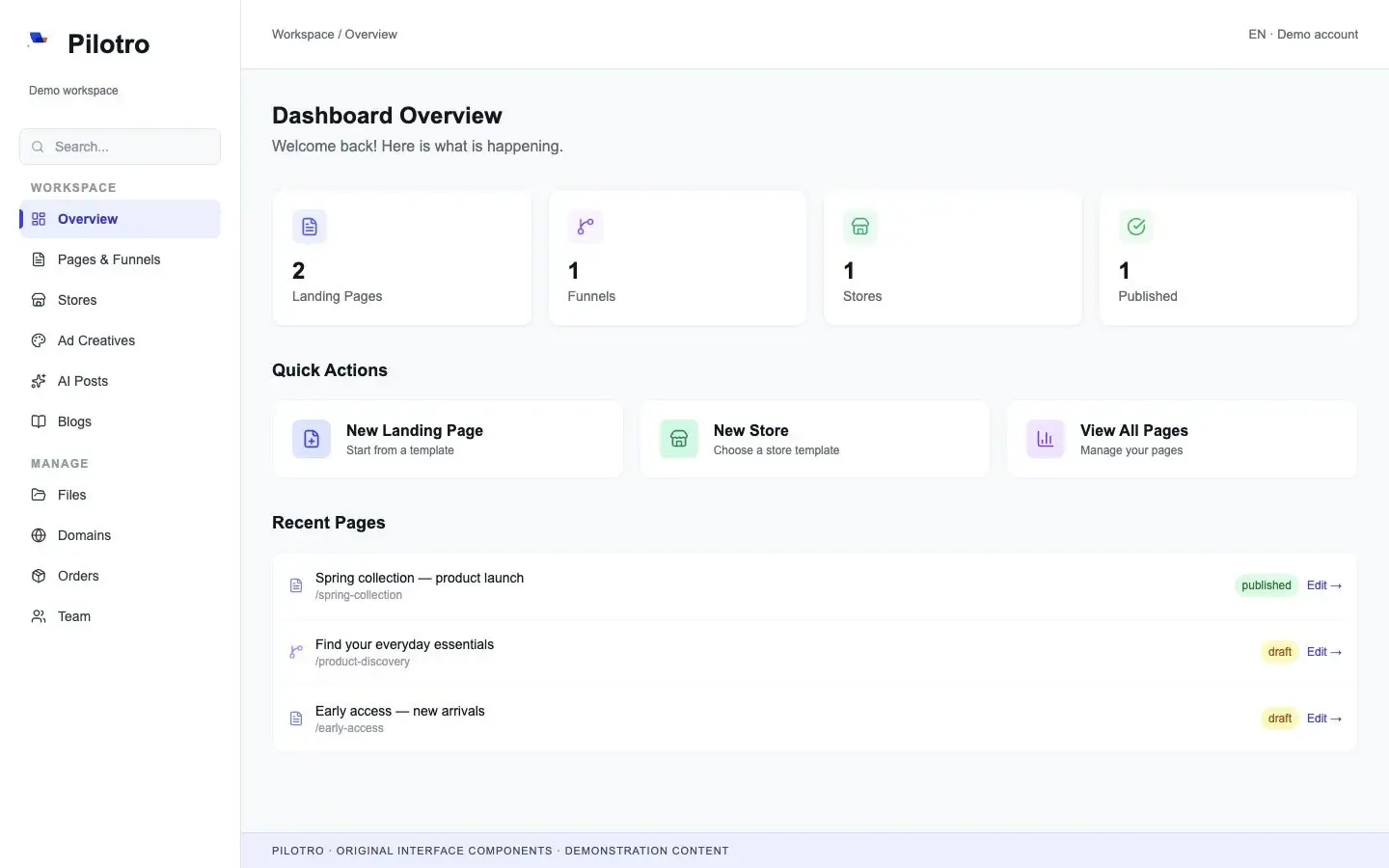Edit the Spring collection page

1324,585
